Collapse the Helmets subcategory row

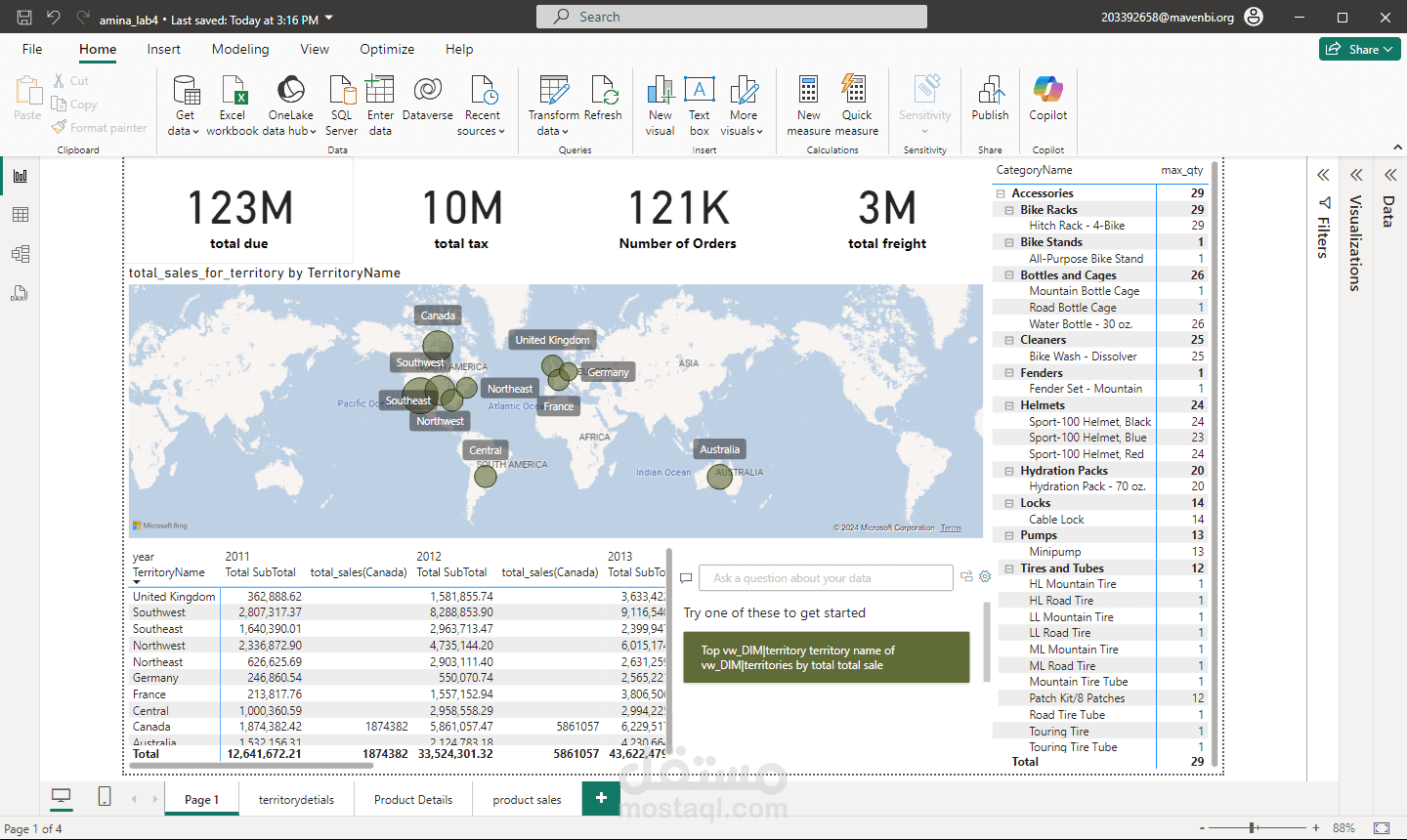[1009, 405]
